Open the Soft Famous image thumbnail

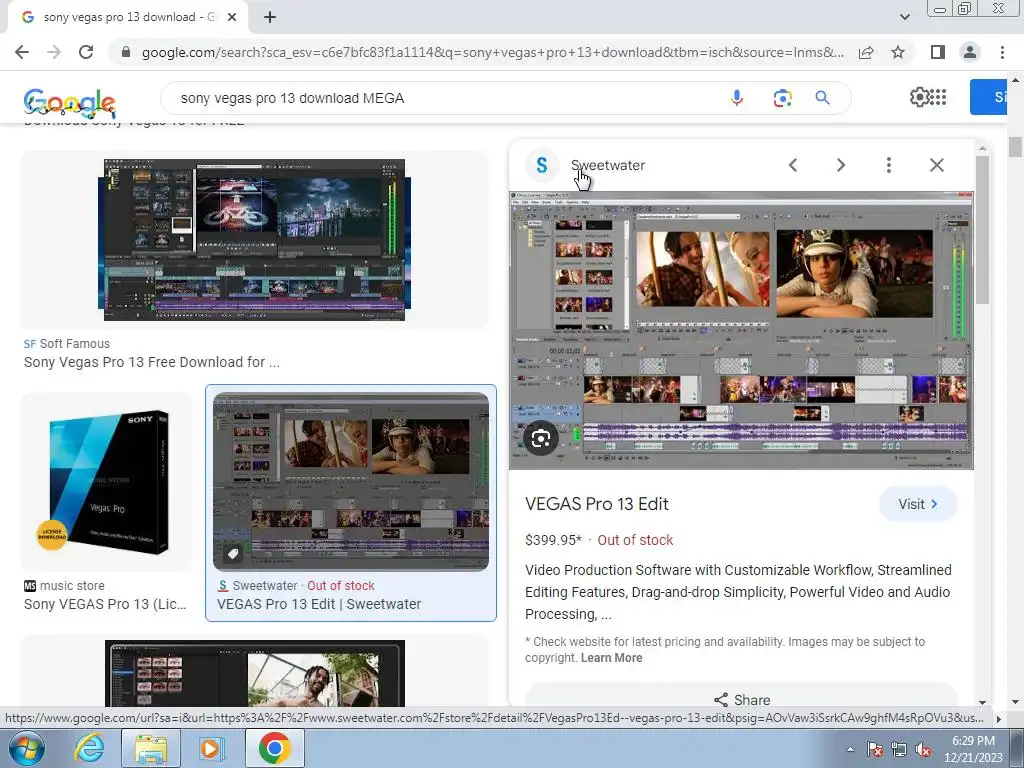[254, 240]
